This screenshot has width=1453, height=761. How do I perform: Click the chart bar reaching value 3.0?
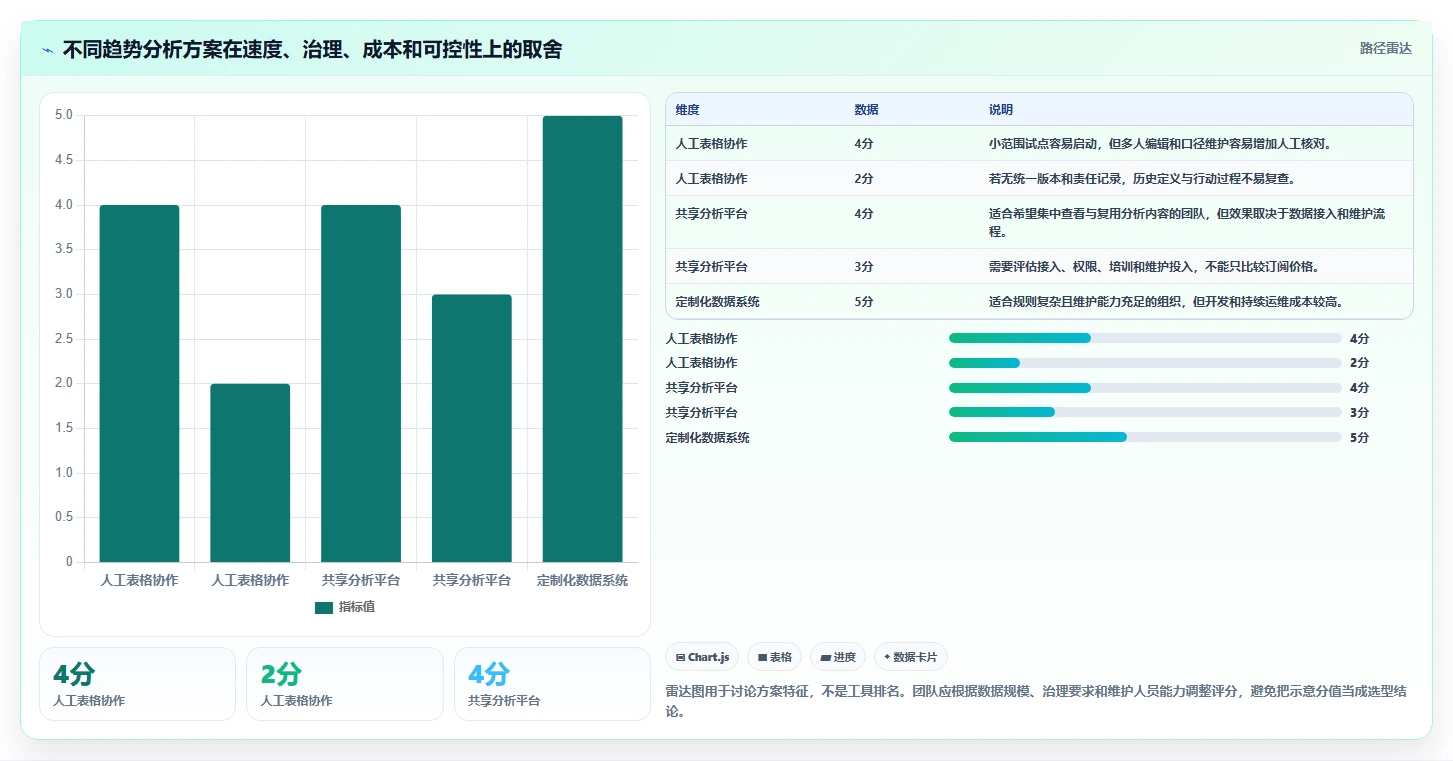(x=471, y=428)
